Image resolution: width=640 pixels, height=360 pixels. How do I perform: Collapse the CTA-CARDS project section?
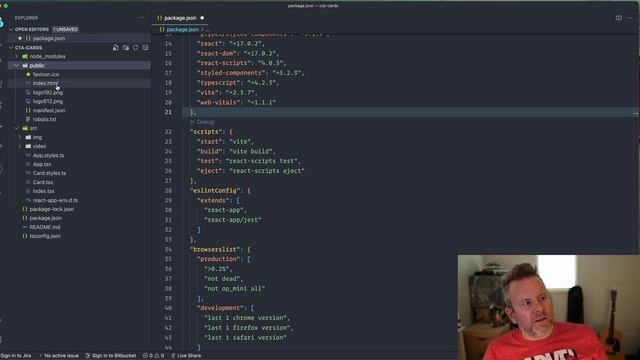coord(11,48)
